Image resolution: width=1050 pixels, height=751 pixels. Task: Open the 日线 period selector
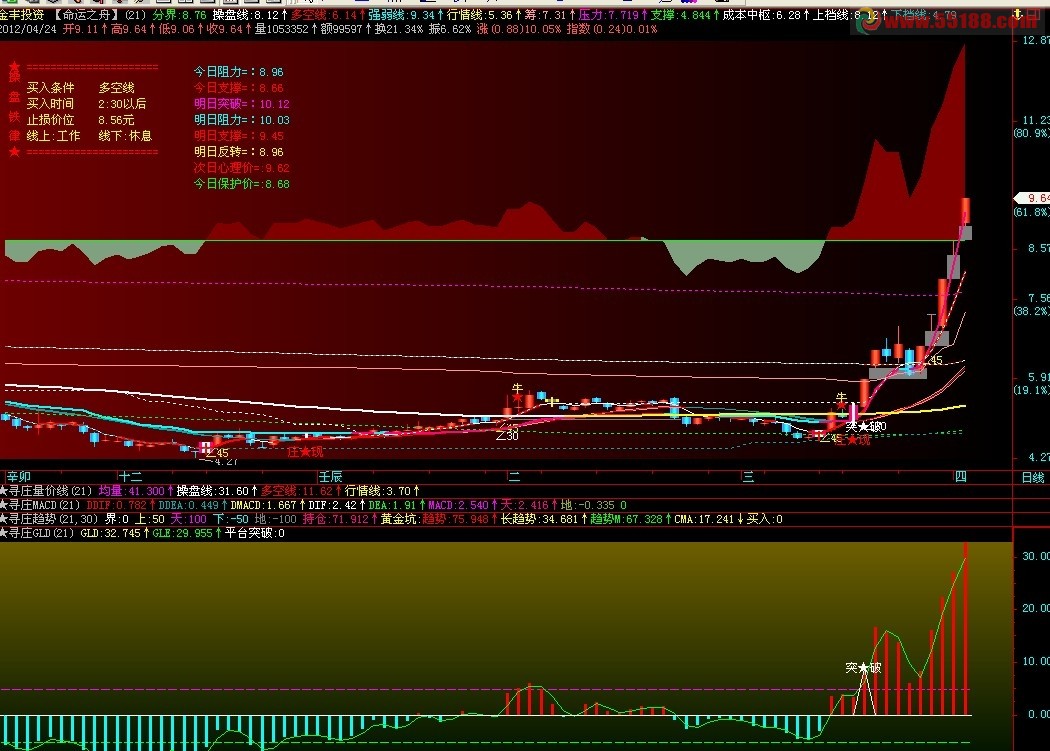tap(1033, 478)
